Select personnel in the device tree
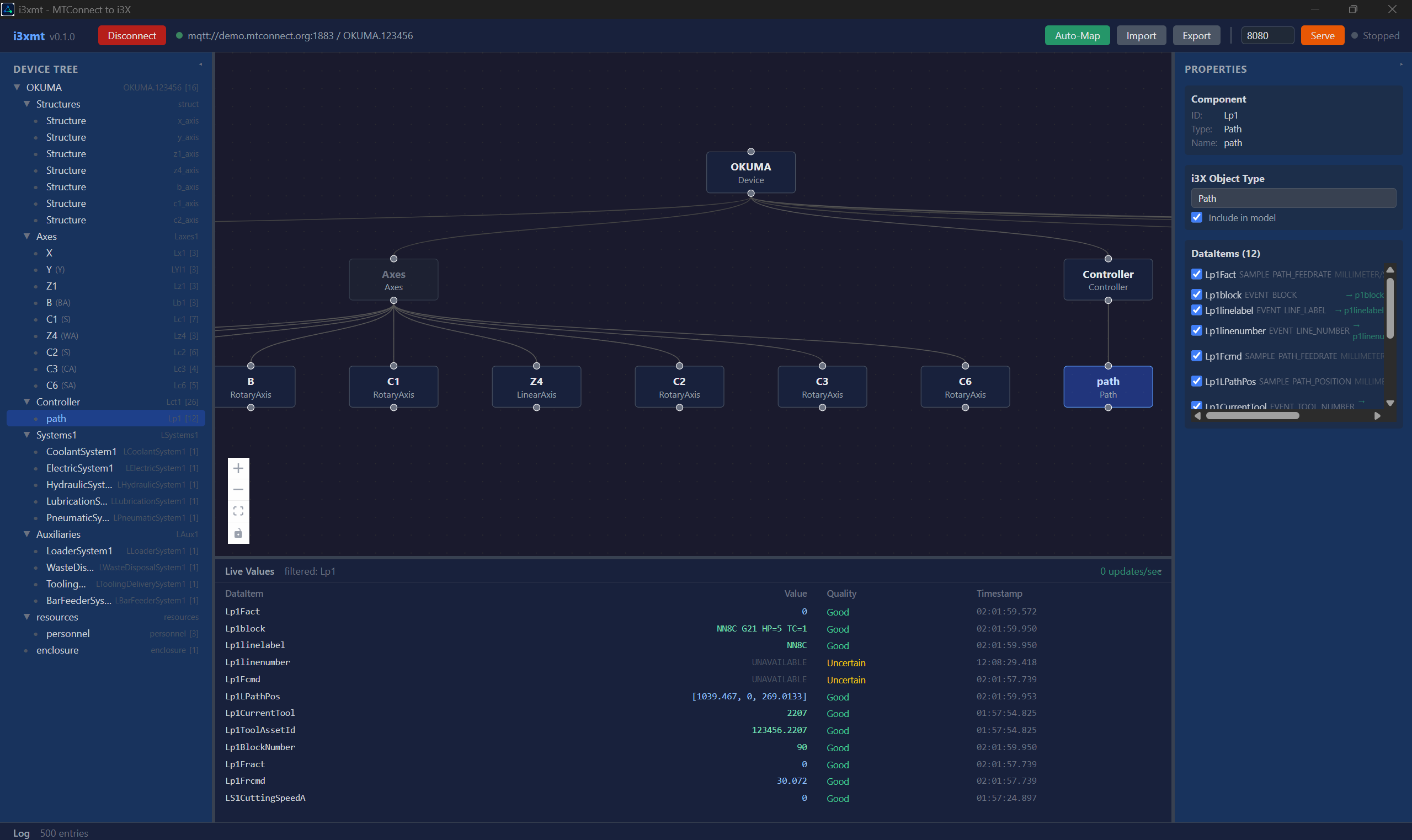The width and height of the screenshot is (1412, 840). [x=68, y=633]
